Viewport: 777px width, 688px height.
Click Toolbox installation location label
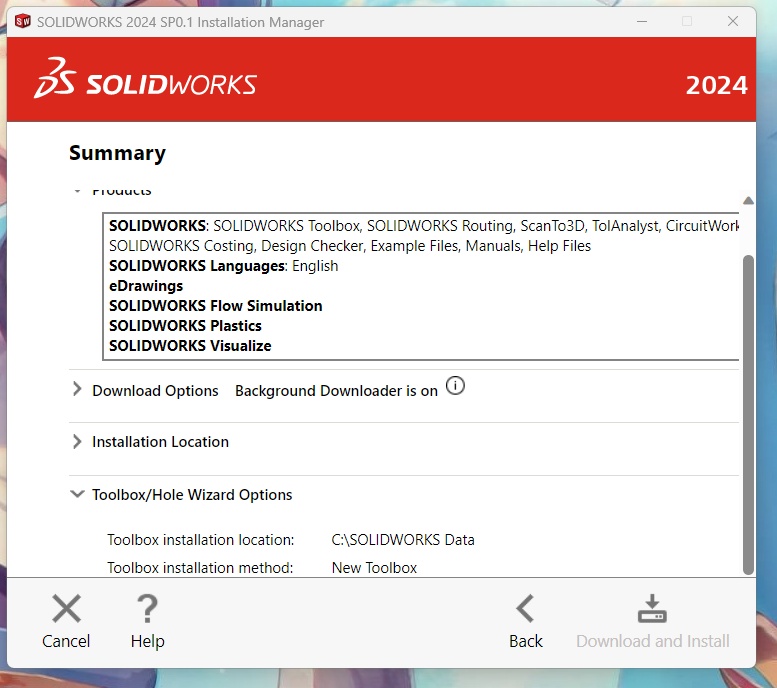201,539
